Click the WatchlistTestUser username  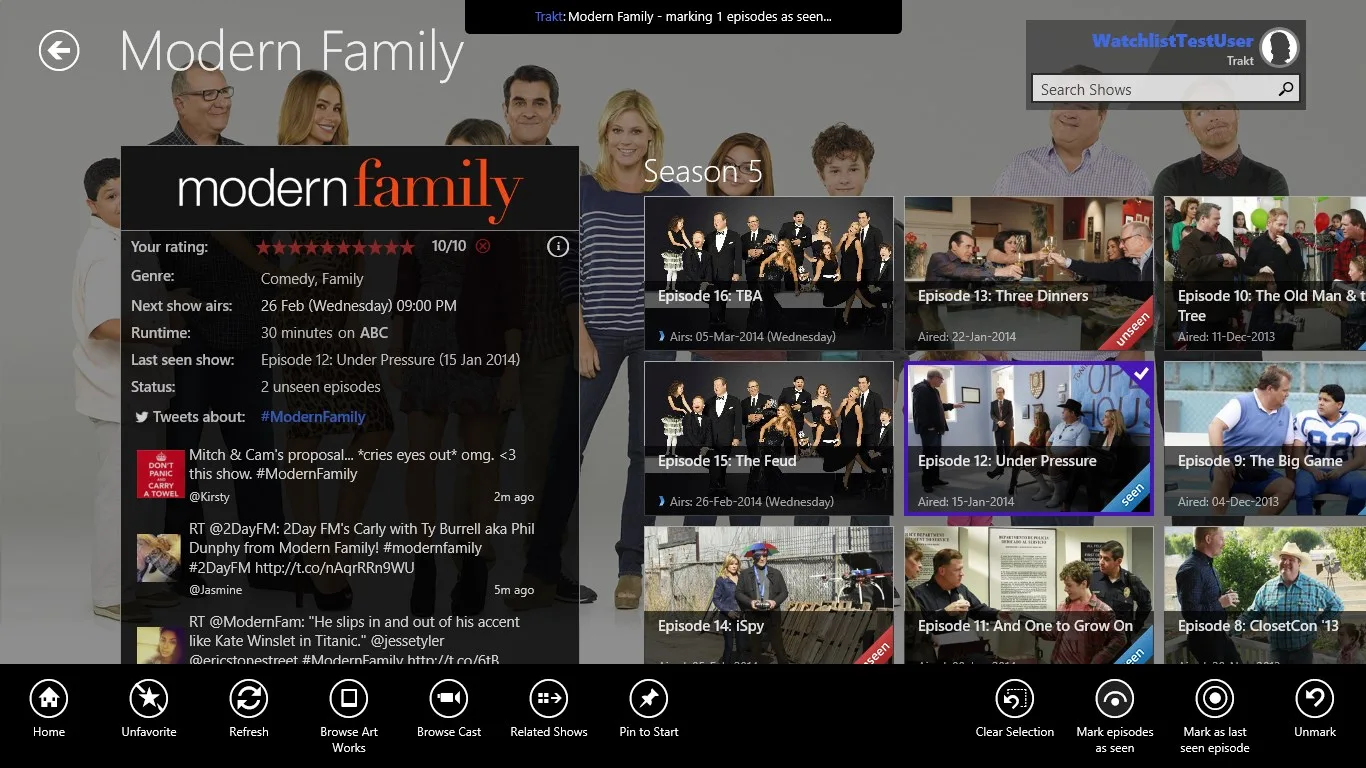[1172, 41]
